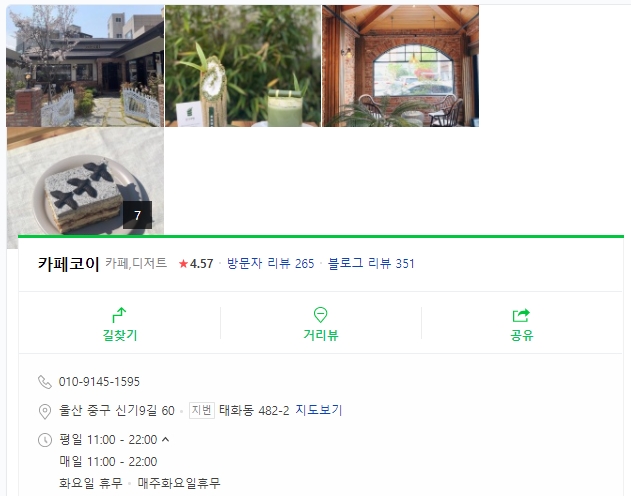Select the 길찾기 label text
The height and width of the screenshot is (496, 631).
click(120, 335)
